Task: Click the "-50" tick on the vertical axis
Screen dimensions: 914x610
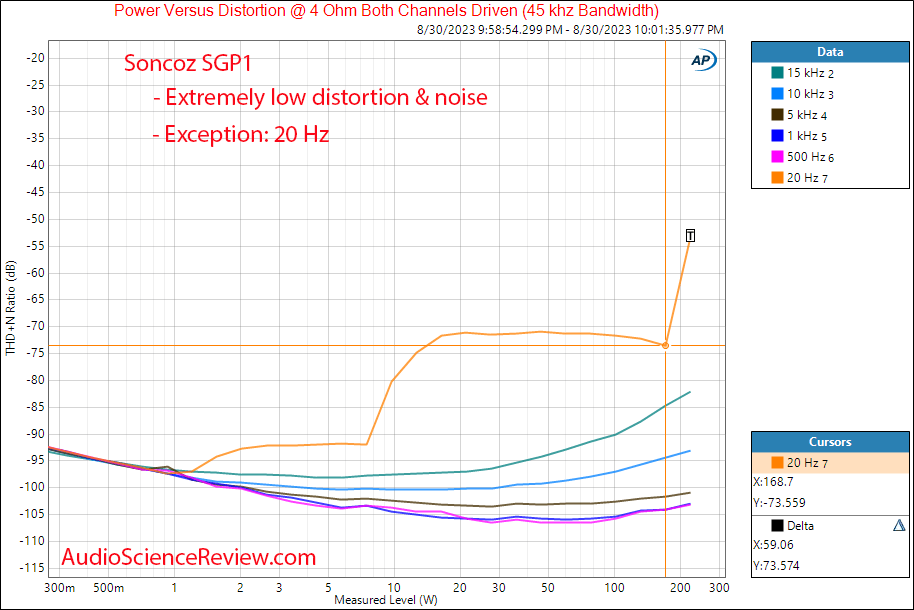Action: (x=36, y=219)
